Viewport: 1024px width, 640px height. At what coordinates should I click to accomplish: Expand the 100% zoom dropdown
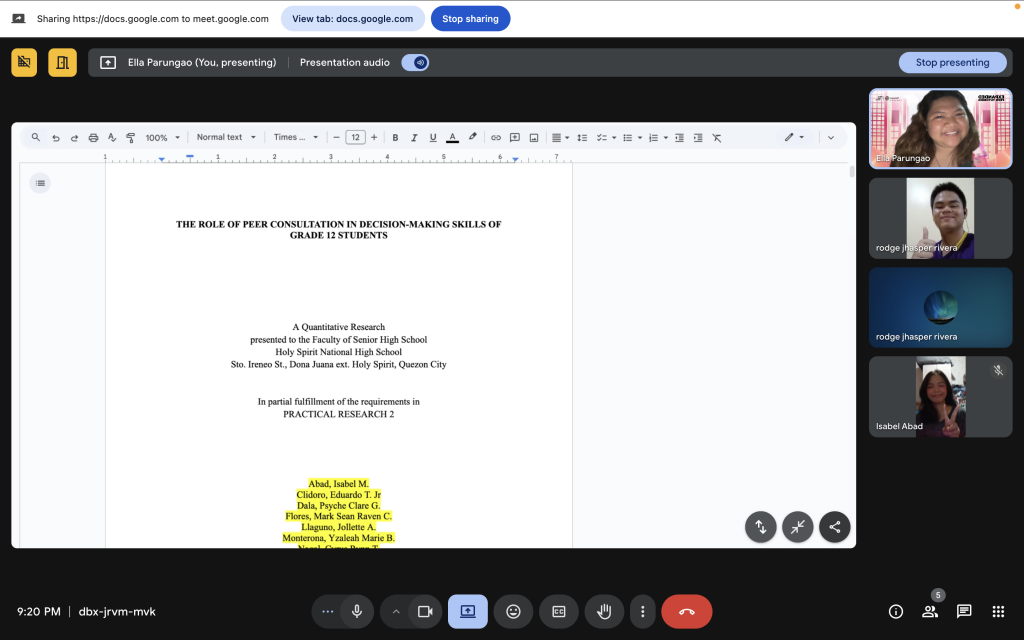[163, 138]
